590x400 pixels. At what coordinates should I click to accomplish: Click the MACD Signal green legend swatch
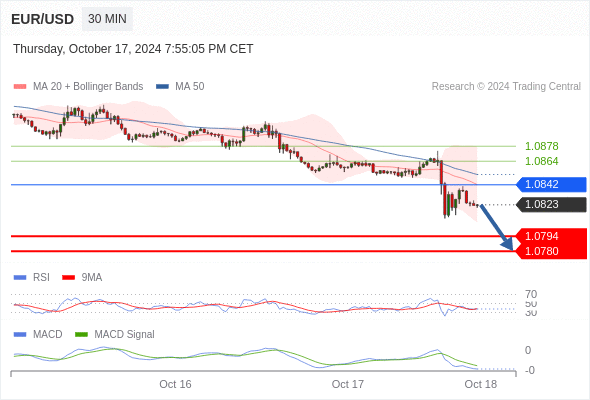coord(81,335)
